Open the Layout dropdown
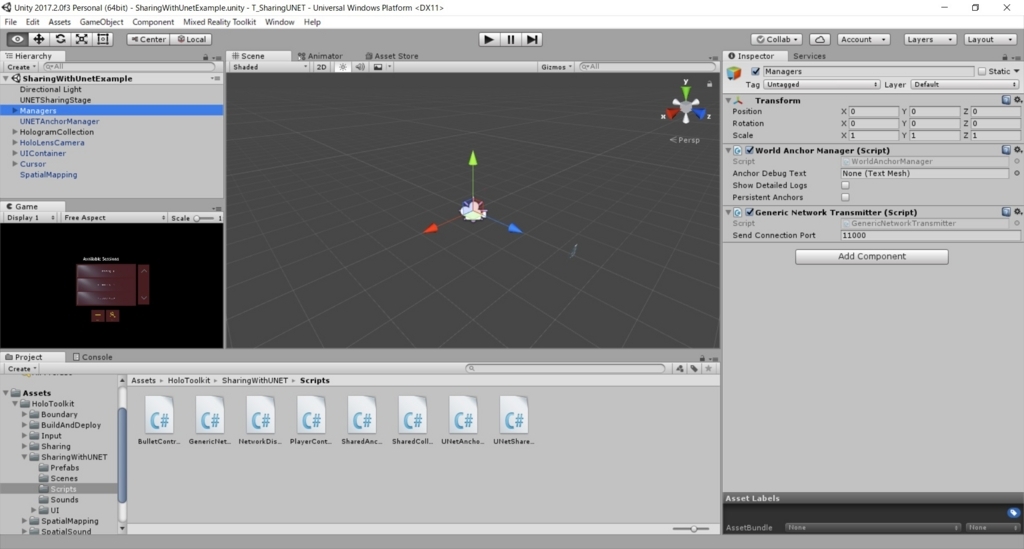 pyautogui.click(x=989, y=39)
